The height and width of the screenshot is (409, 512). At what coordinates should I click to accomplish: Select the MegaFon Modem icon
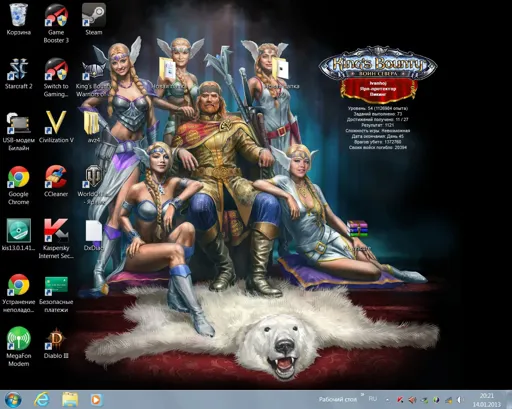tap(19, 347)
